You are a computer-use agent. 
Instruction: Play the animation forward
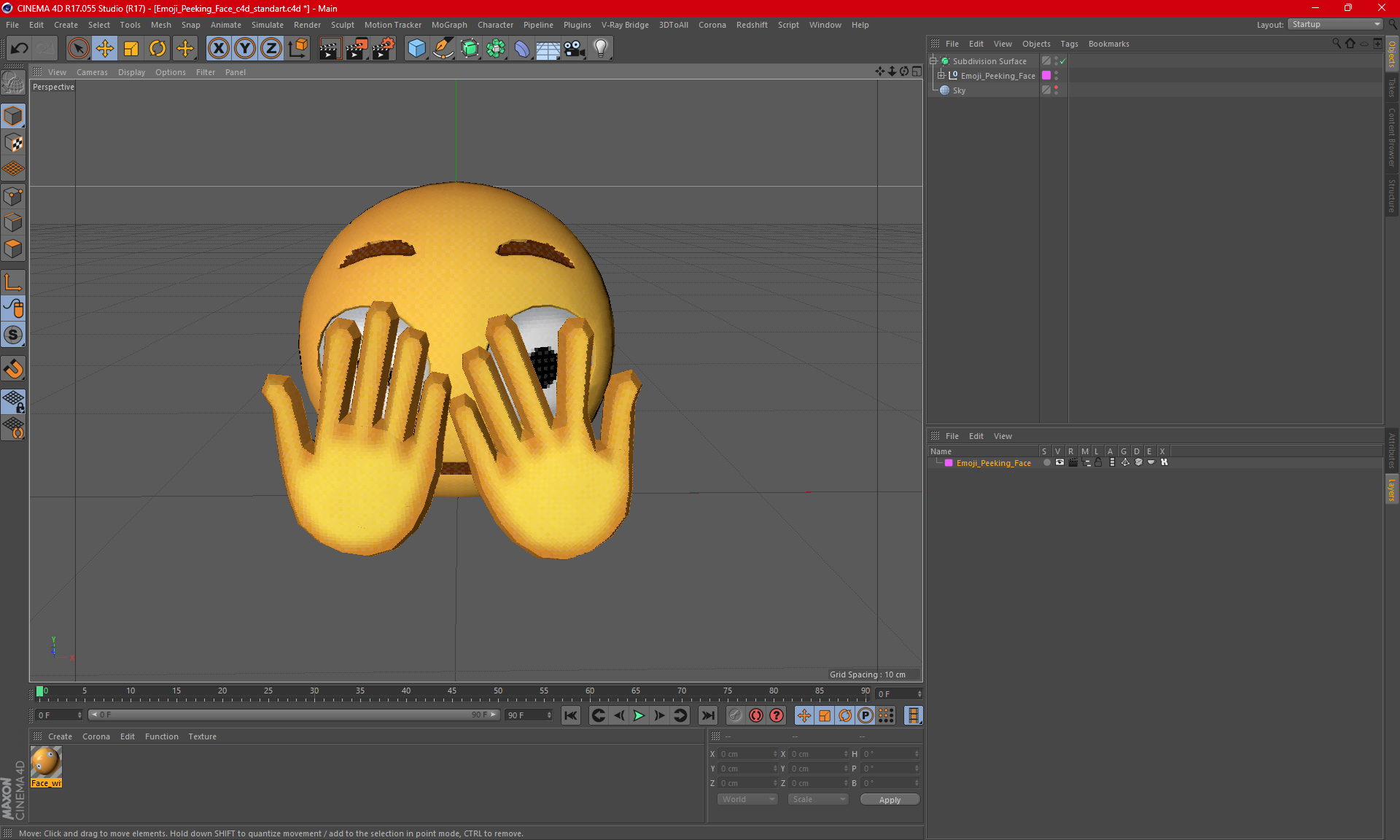(639, 715)
